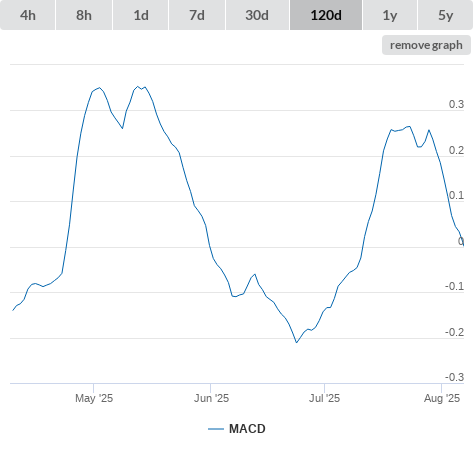This screenshot has height=455, width=474.
Task: Click the 0.1 y-axis value
Action: point(456,195)
